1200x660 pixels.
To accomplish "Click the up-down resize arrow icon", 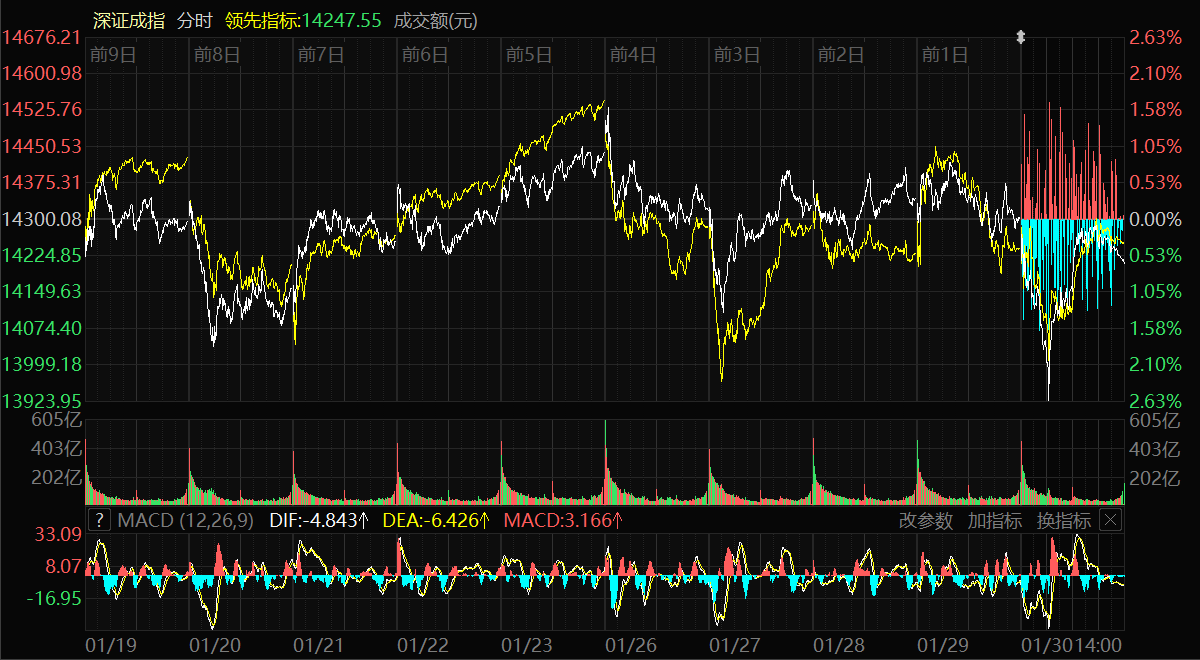I will [x=1021, y=37].
